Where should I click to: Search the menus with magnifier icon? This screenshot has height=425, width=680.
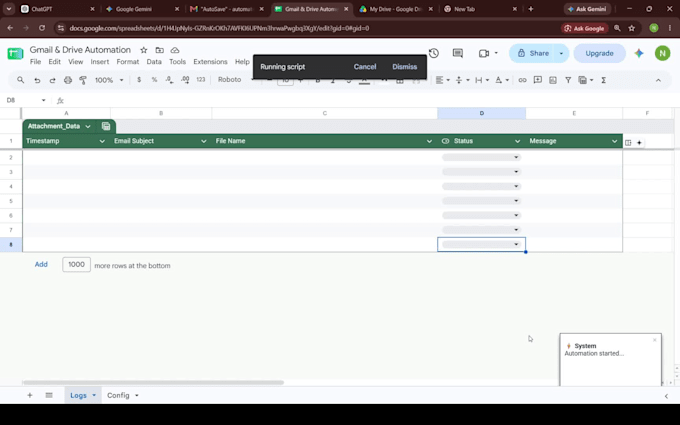pos(20,80)
